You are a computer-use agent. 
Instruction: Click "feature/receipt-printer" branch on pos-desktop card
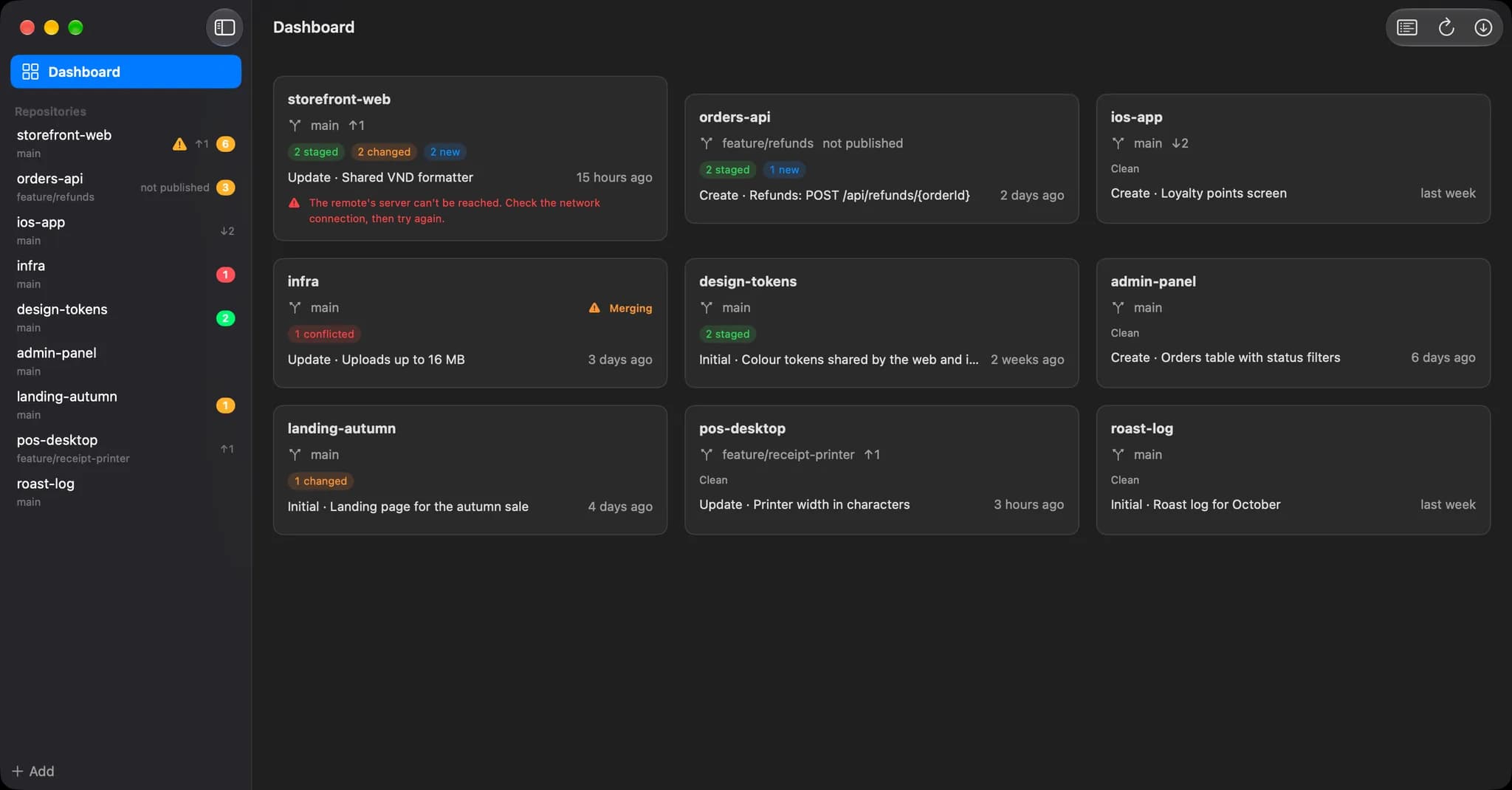[x=788, y=455]
